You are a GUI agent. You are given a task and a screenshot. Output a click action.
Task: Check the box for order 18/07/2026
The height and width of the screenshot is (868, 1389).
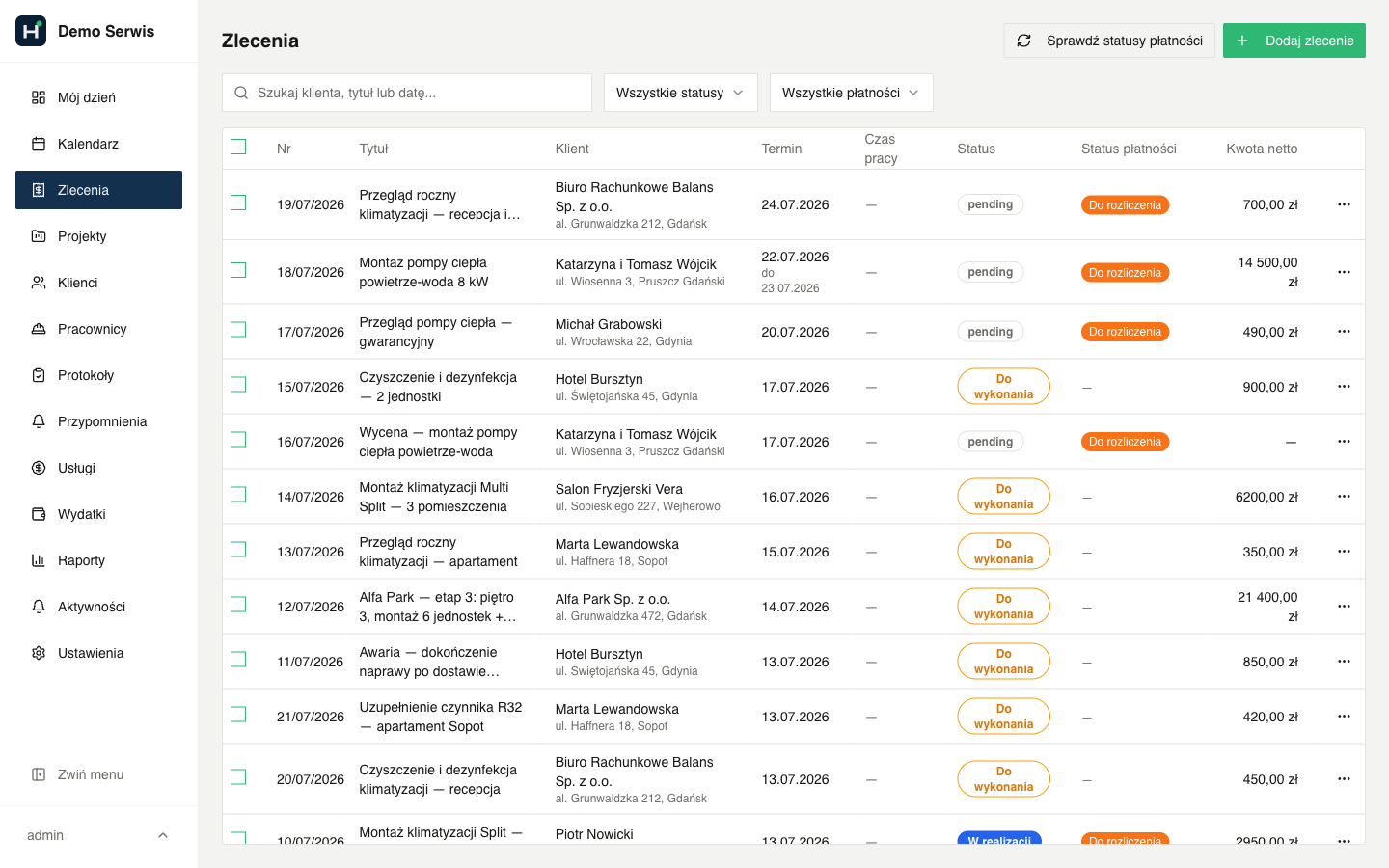238,270
